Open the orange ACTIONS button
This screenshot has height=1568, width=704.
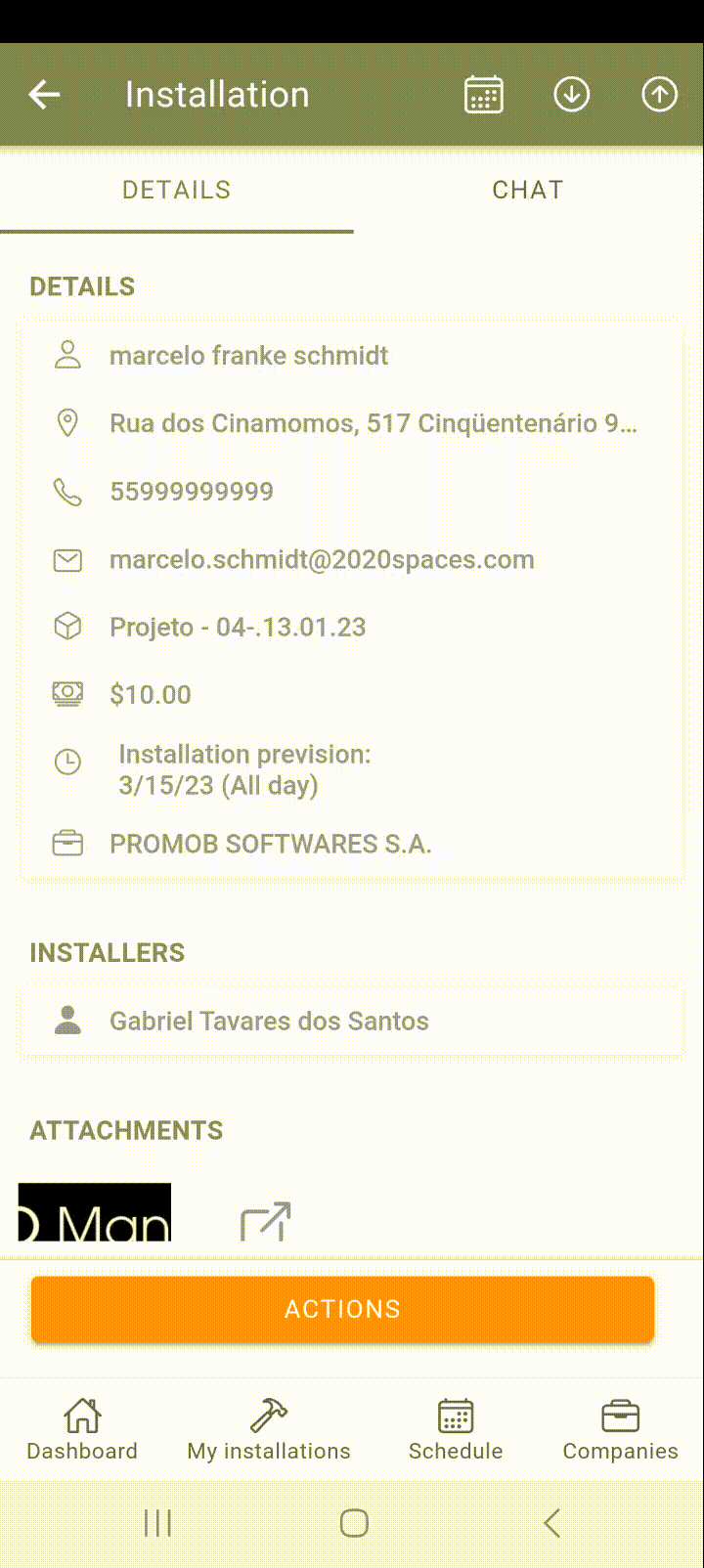coord(342,1309)
